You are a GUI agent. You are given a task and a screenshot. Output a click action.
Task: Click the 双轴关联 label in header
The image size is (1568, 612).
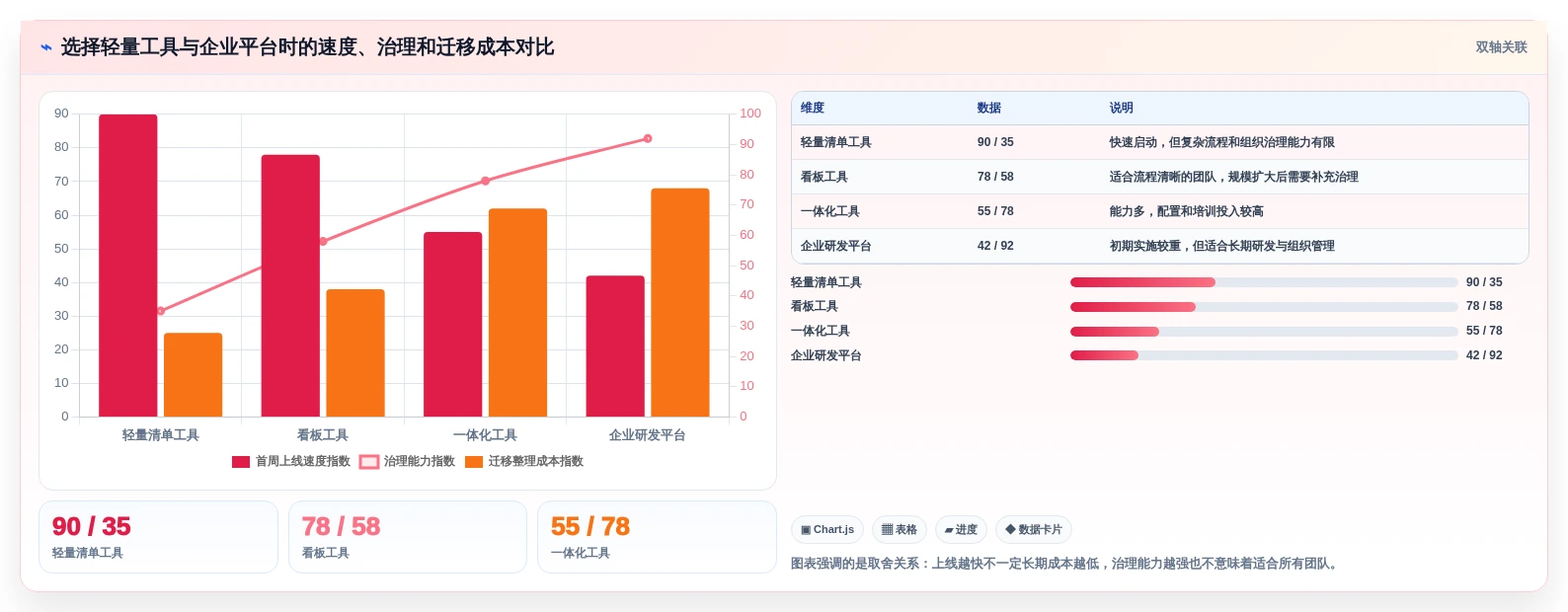[1501, 47]
